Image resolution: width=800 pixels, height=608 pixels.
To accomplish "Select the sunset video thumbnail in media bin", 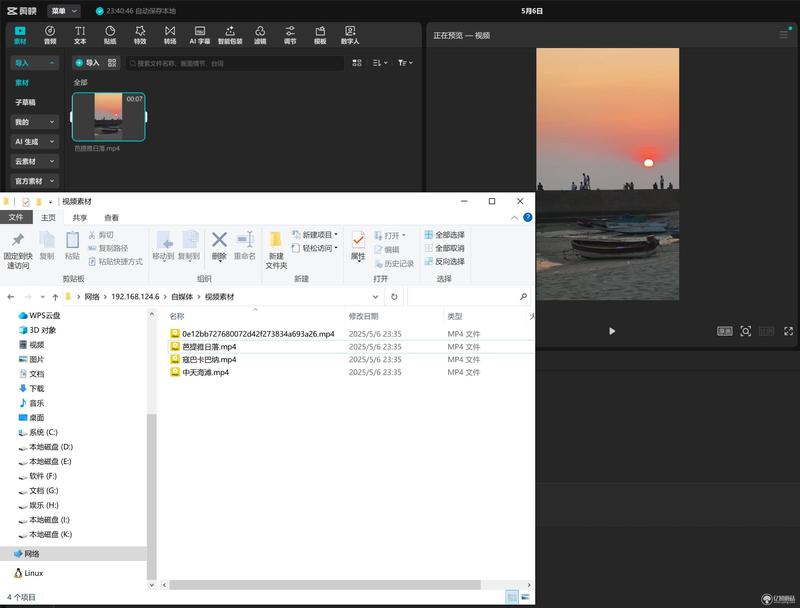I will [109, 117].
